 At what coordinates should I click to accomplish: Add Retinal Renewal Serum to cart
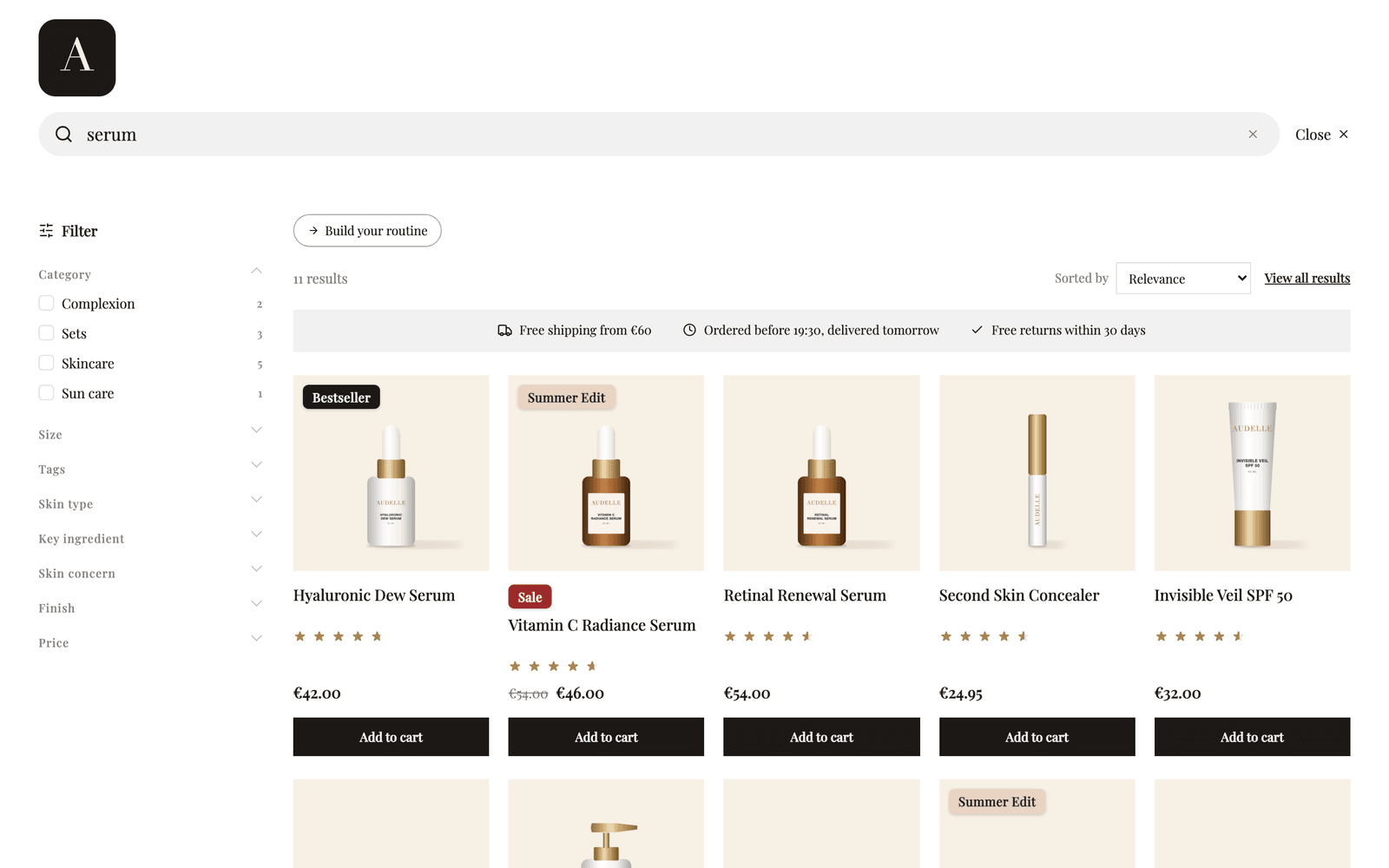click(x=821, y=737)
